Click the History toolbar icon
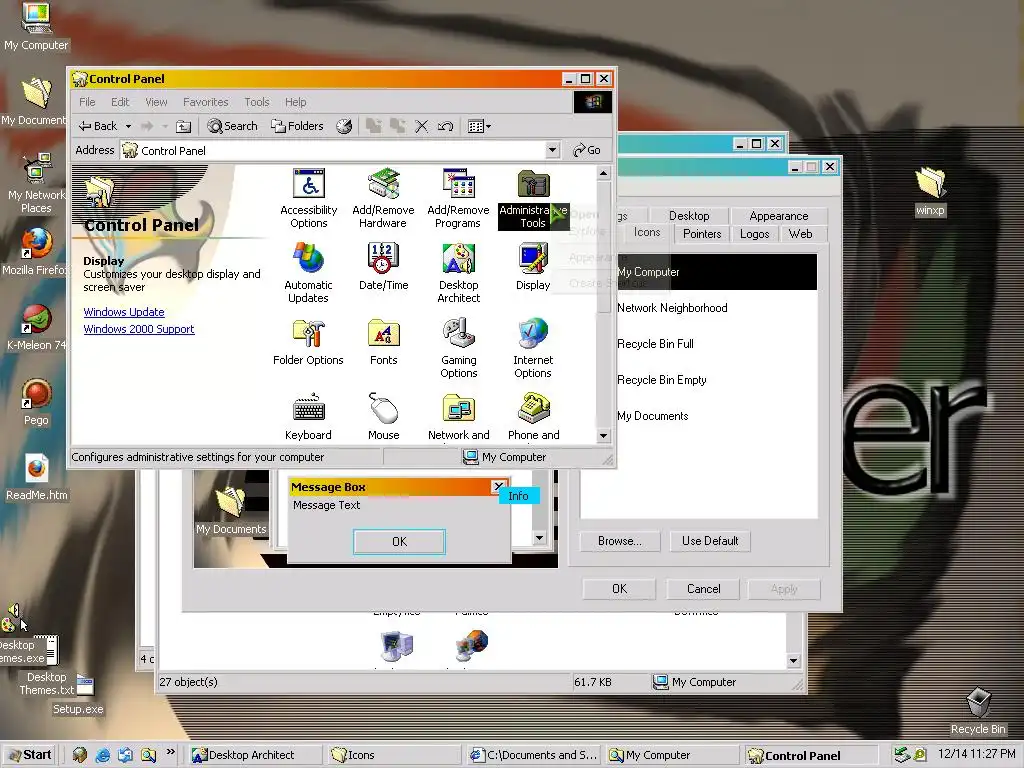 pyautogui.click(x=344, y=126)
